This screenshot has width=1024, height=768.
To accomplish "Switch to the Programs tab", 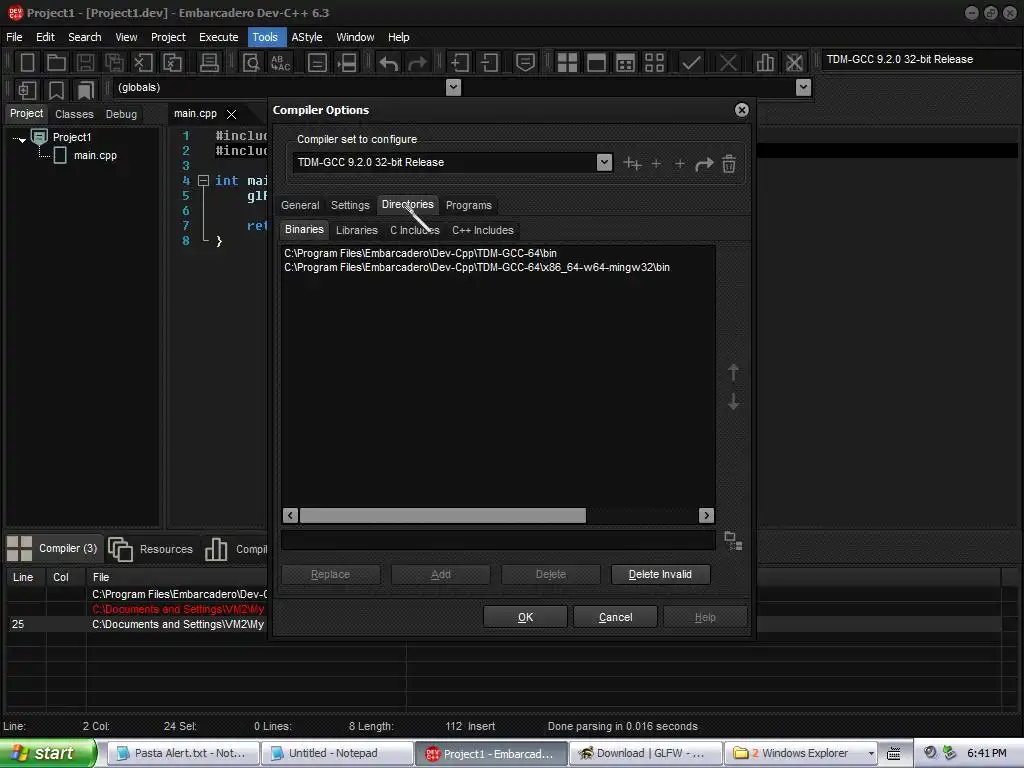I will click(469, 205).
